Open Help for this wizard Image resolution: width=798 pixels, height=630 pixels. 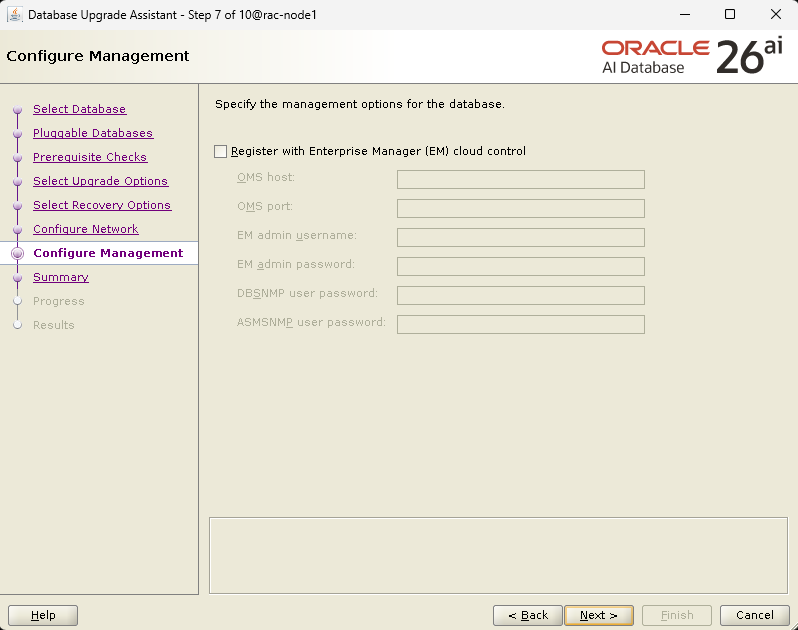tap(43, 615)
